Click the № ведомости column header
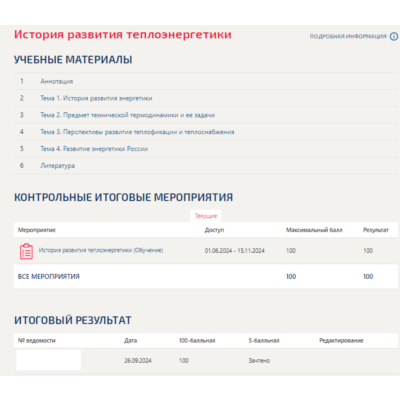400x400 pixels. pos(37,341)
